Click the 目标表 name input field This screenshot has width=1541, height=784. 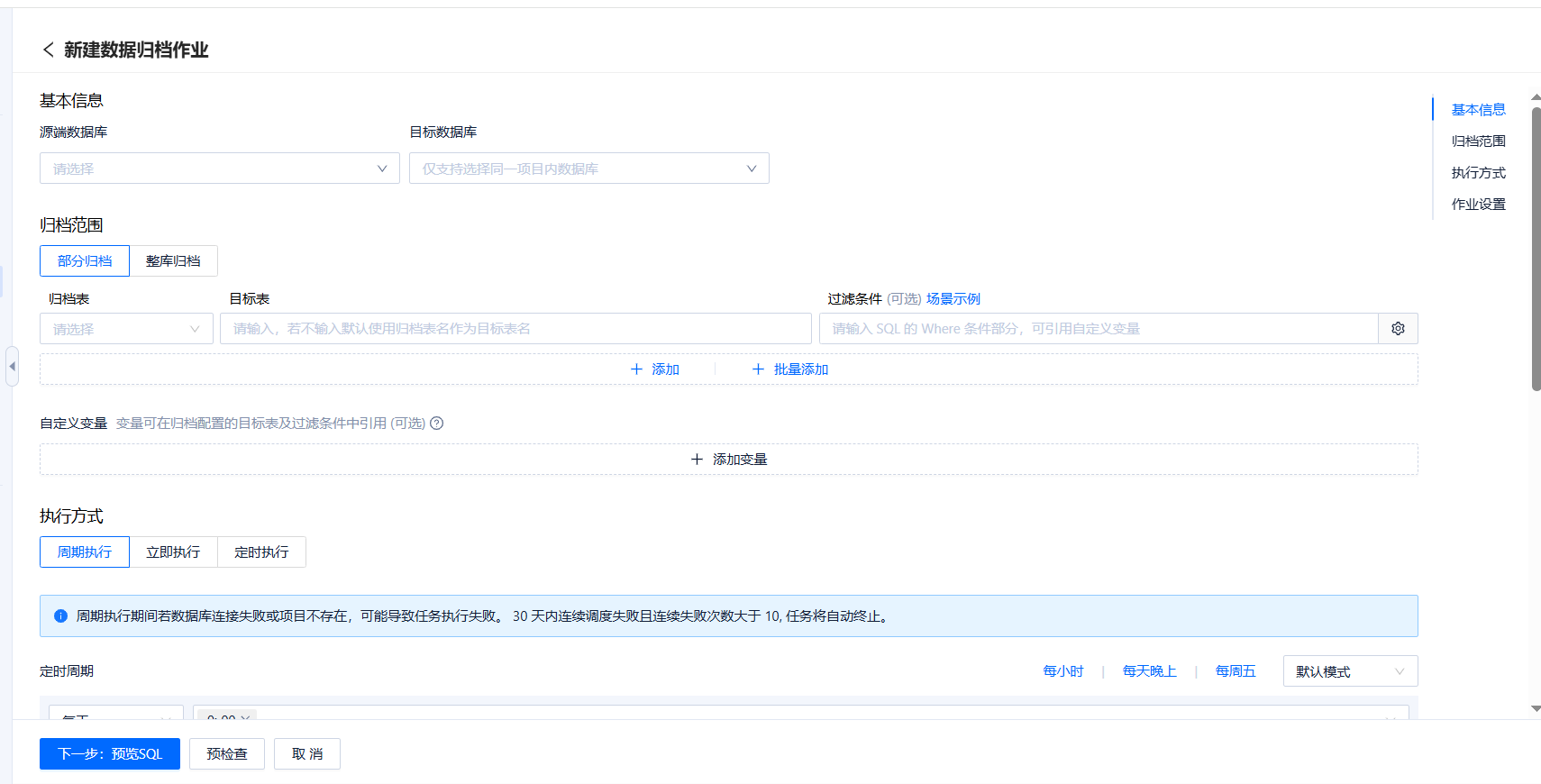(515, 329)
